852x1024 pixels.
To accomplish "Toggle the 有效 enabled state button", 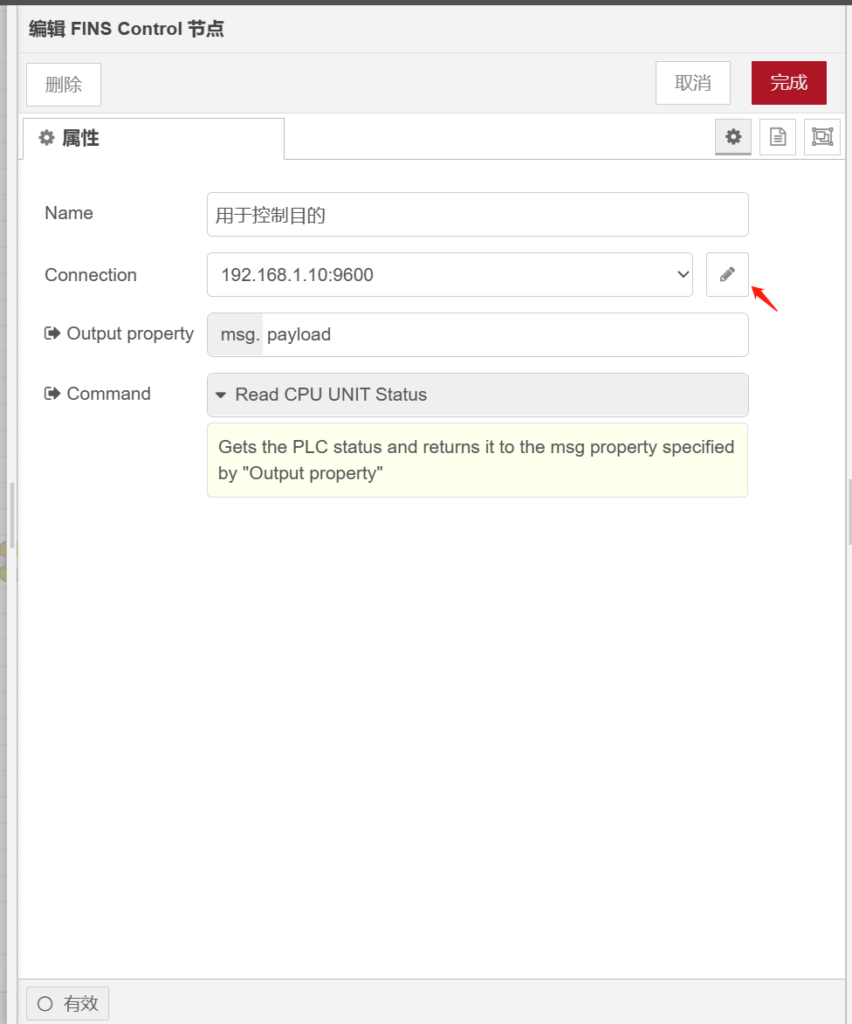I will click(67, 1004).
